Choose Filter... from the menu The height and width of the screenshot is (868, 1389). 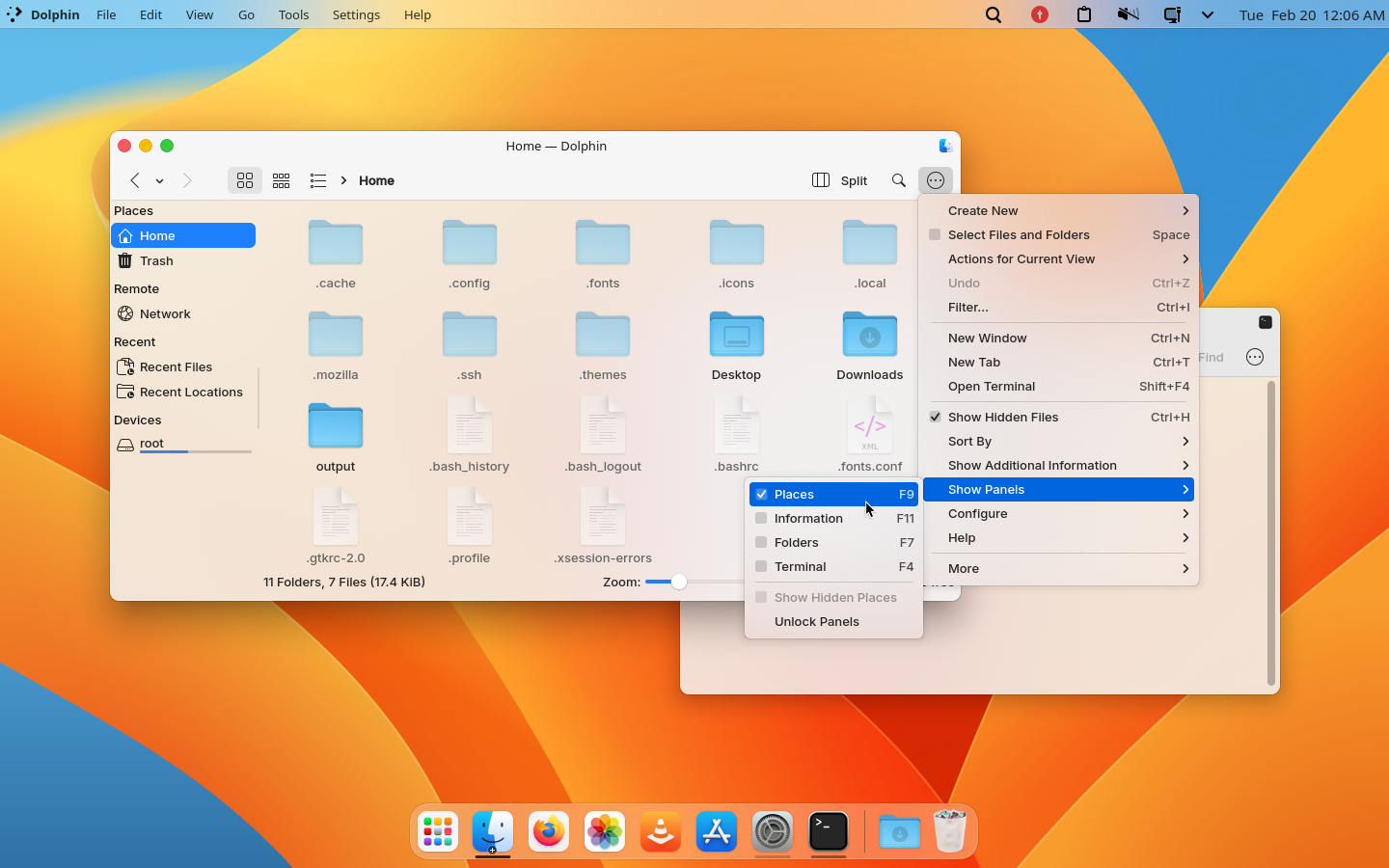coord(1058,307)
